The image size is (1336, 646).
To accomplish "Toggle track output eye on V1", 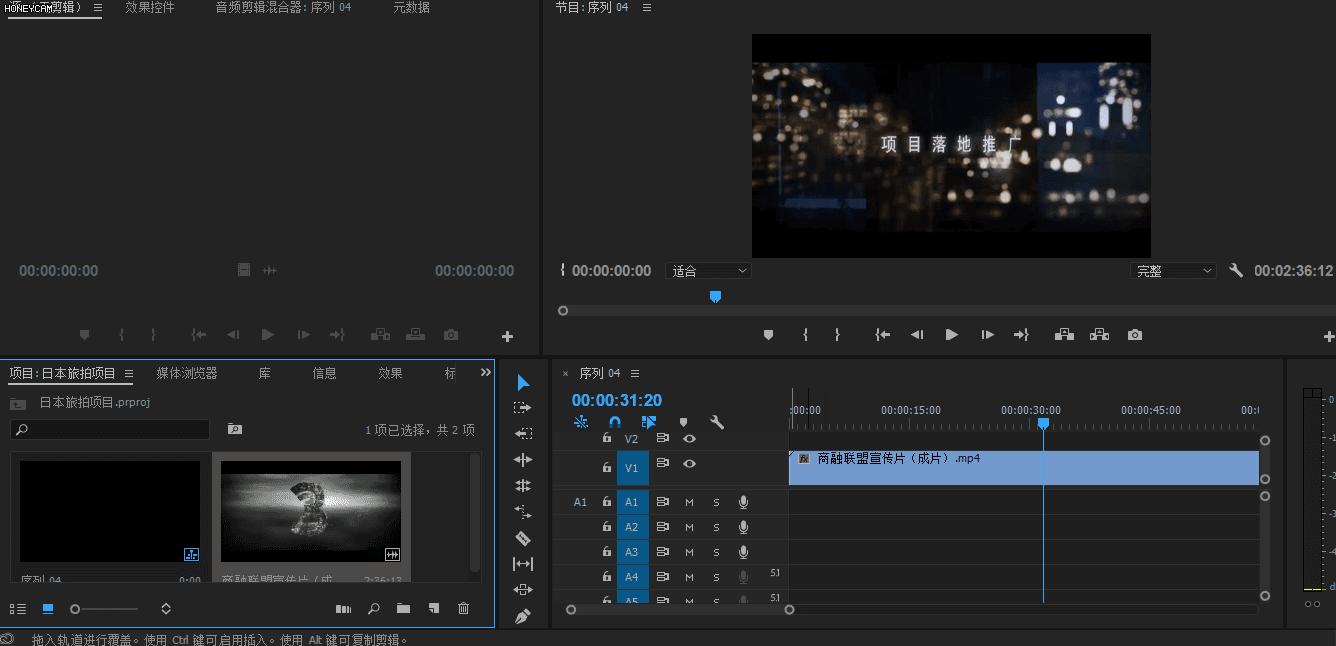I will point(688,465).
